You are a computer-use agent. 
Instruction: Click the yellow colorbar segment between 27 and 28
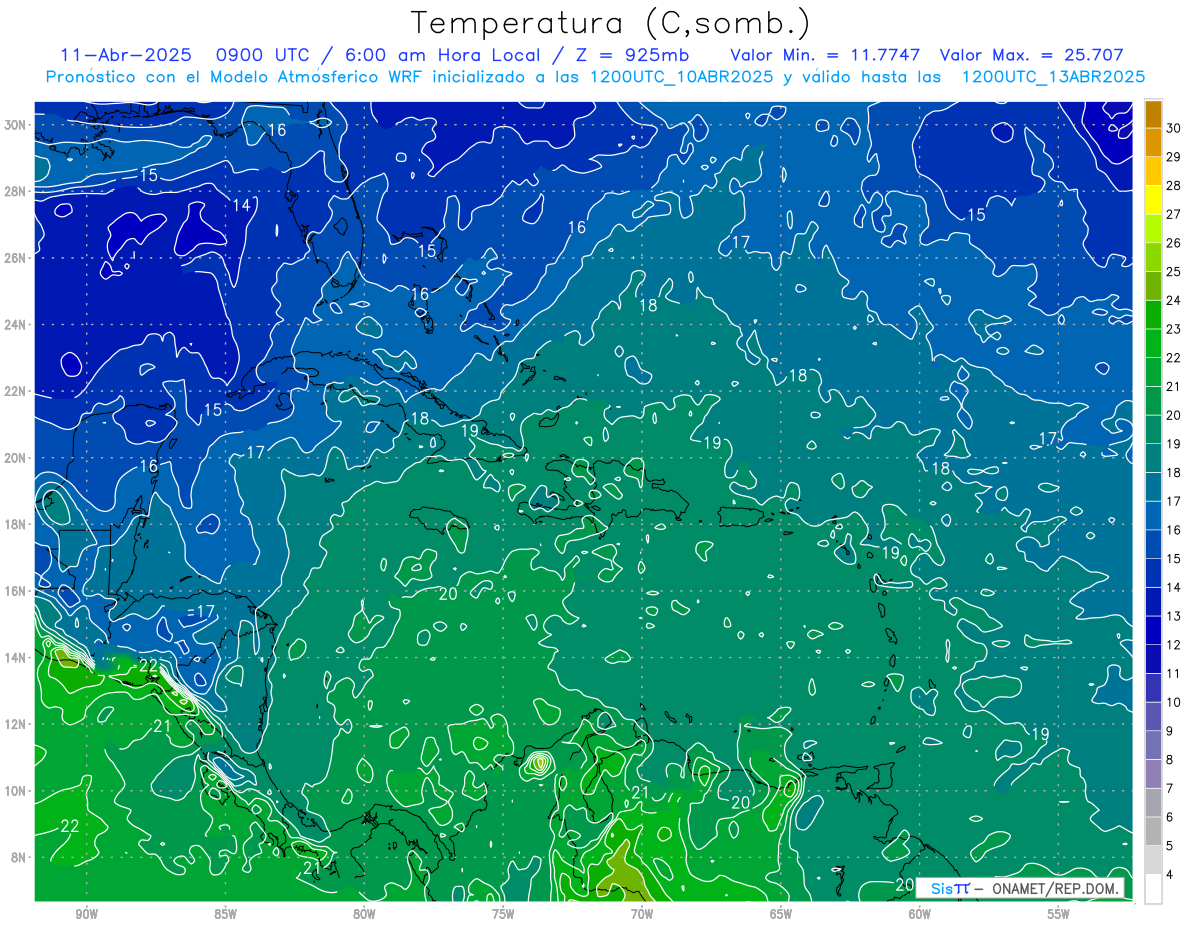[1153, 200]
